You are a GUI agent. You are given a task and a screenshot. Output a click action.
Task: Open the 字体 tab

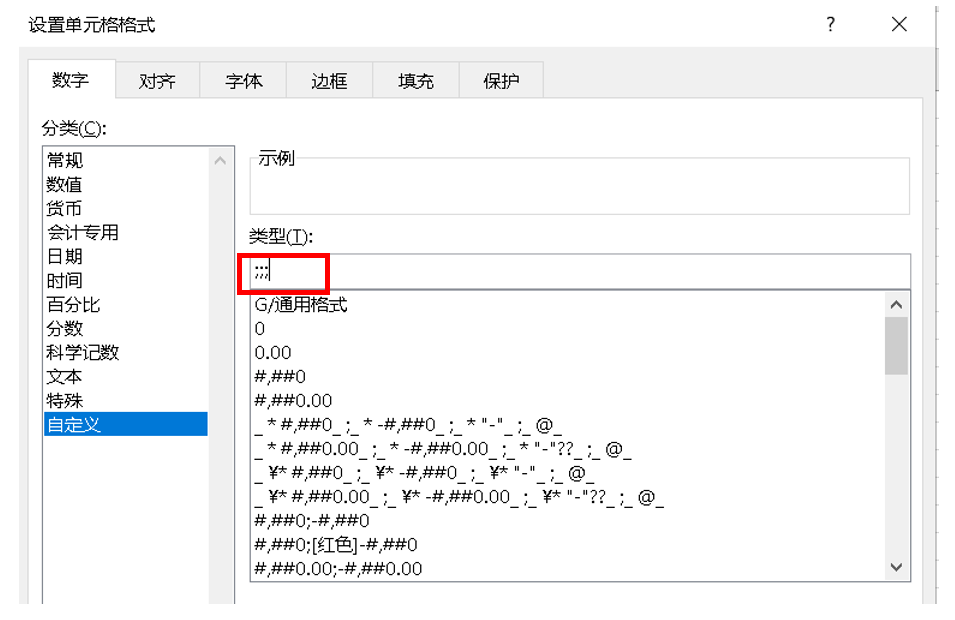click(x=244, y=80)
